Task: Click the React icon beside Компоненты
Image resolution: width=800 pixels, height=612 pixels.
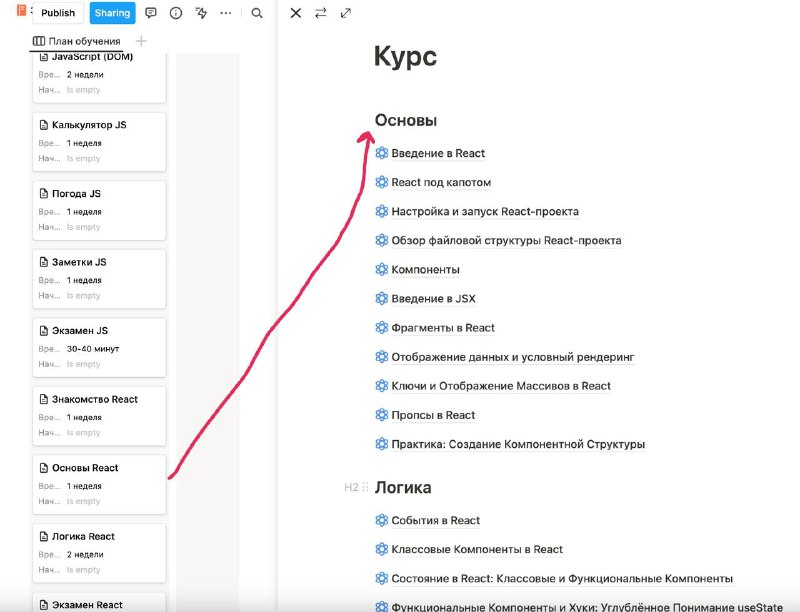Action: pos(382,269)
